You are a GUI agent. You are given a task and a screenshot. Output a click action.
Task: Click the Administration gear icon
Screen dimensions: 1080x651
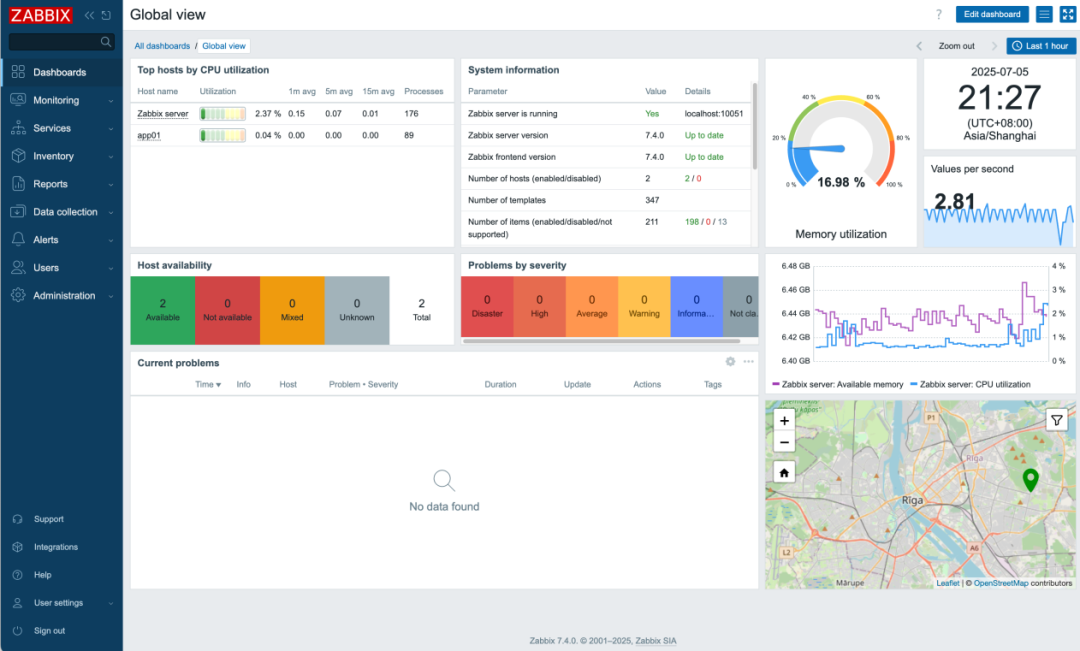tap(19, 295)
